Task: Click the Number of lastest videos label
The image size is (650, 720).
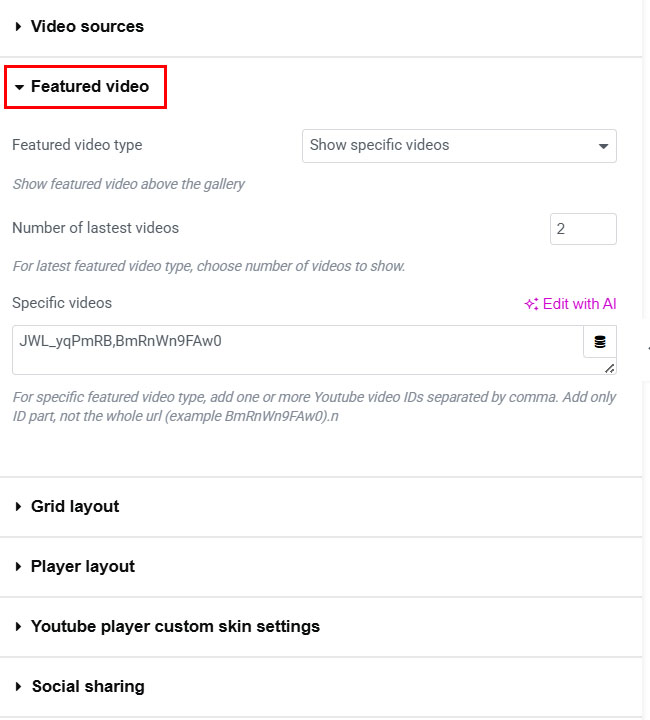Action: coord(95,228)
